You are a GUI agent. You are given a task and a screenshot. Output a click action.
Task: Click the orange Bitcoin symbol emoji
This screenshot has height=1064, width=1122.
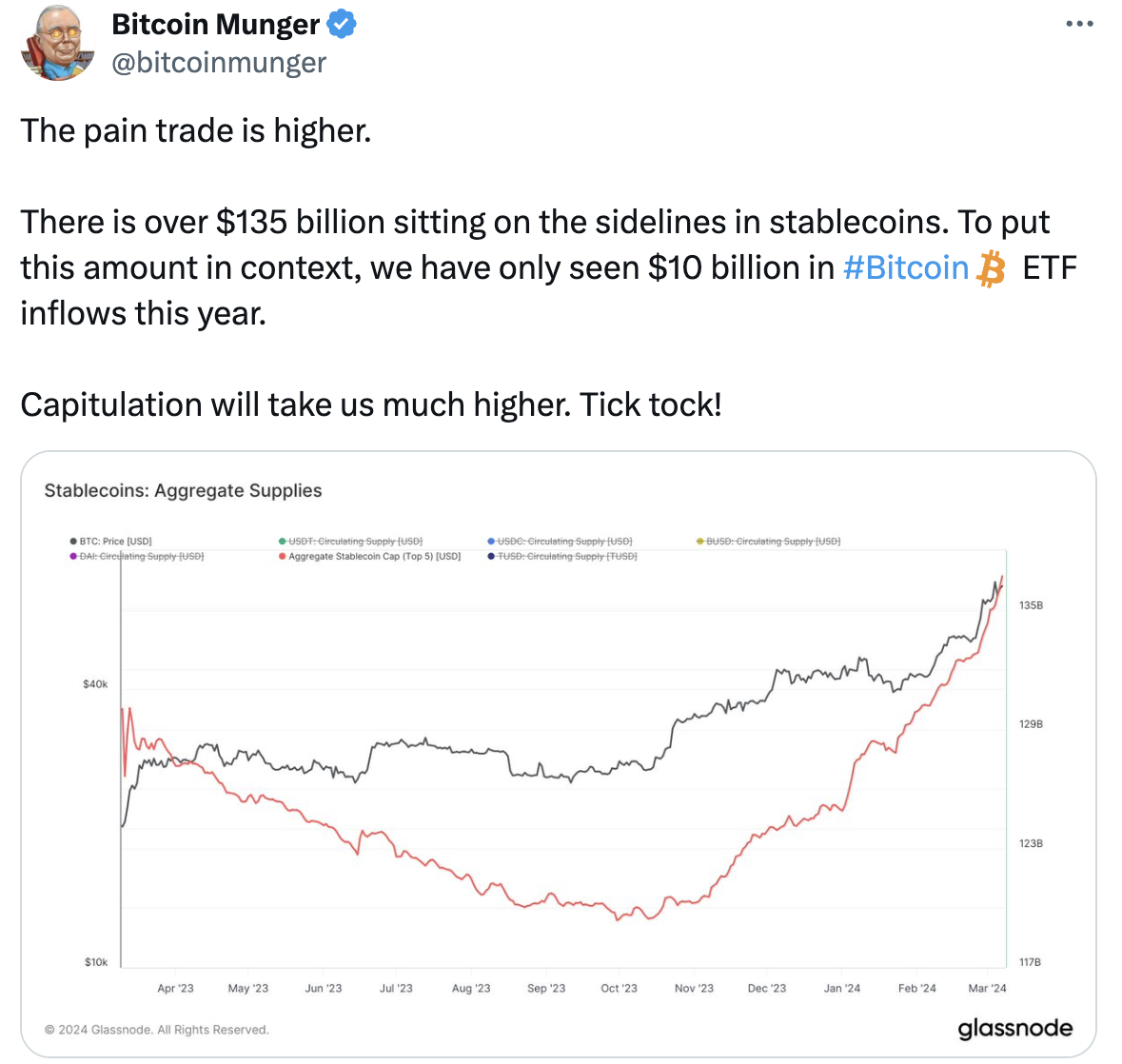[x=991, y=268]
